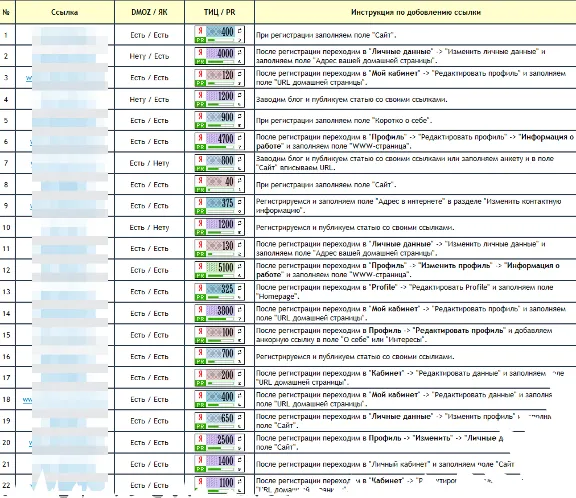Click the ТИЦ badge with value 40
Viewport: 576px width, 498px height.
(x=219, y=184)
